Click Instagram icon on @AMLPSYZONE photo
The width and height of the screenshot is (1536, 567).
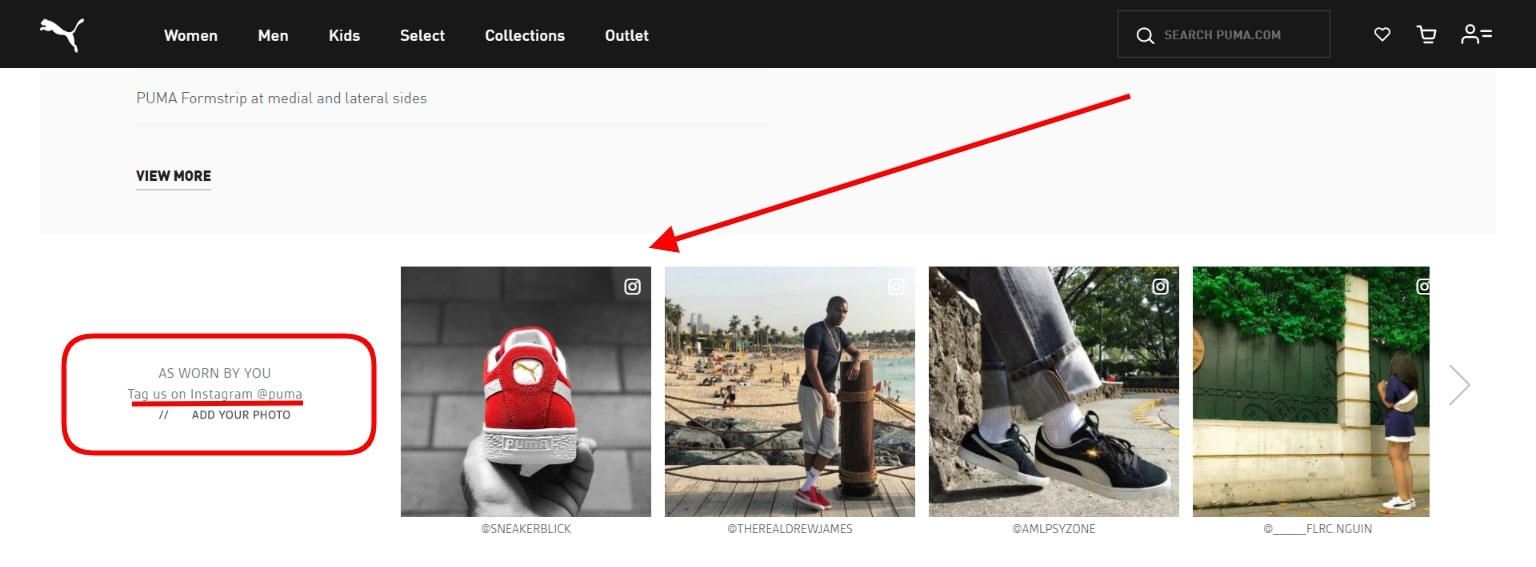coord(1160,287)
